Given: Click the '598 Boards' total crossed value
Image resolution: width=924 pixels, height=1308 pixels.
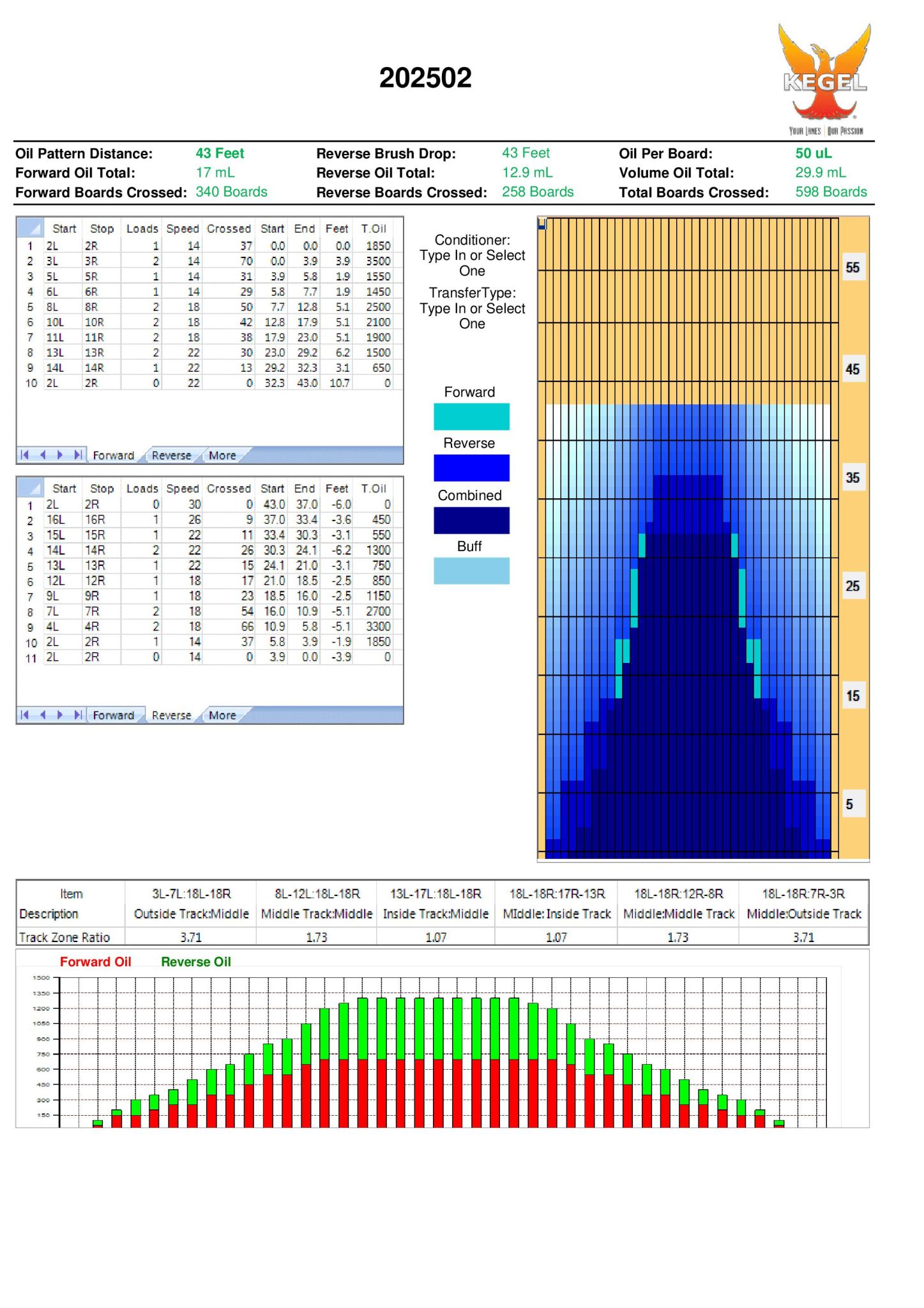Looking at the screenshot, I should click(831, 192).
